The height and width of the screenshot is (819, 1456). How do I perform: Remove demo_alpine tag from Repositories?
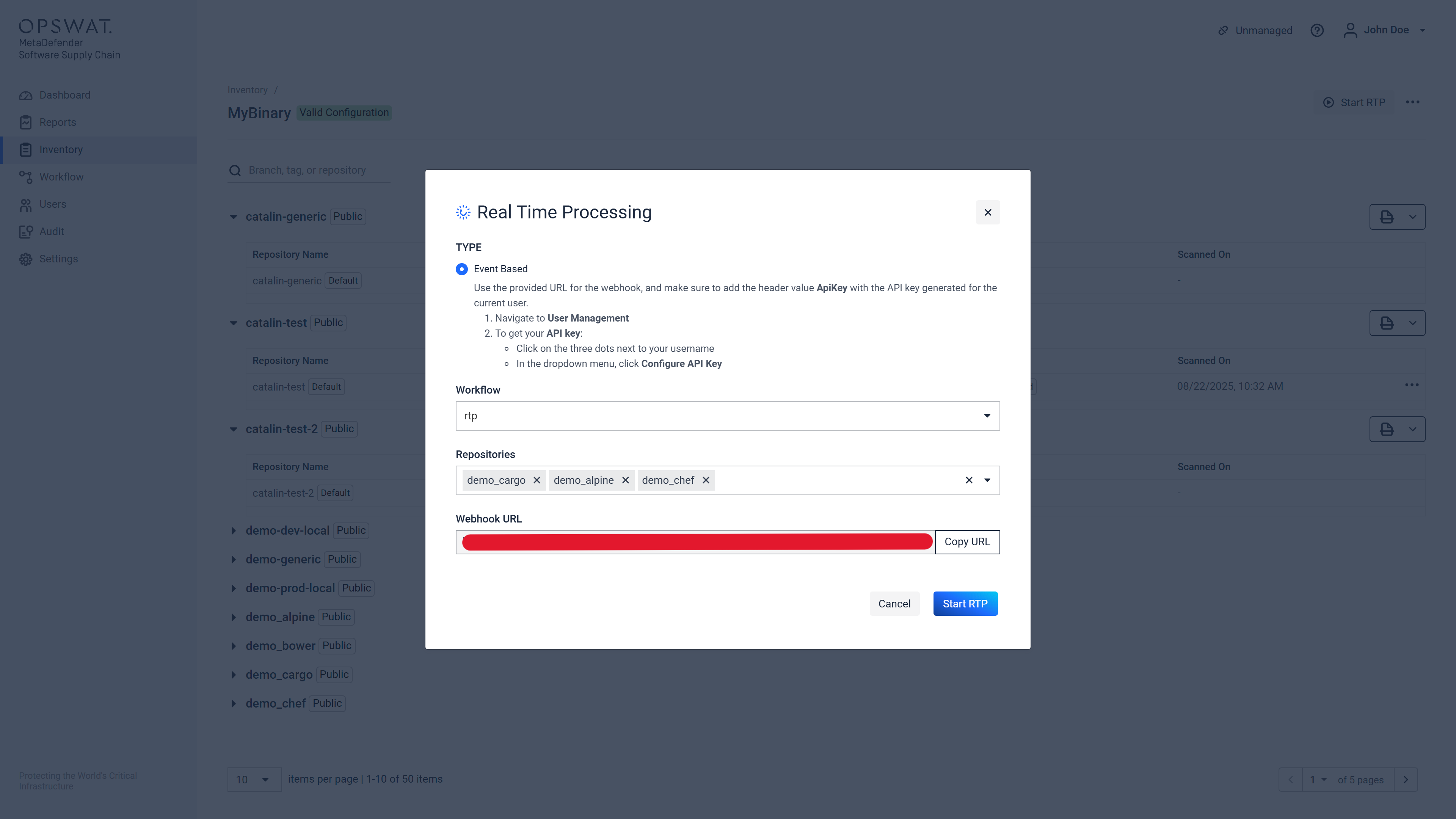click(x=625, y=480)
